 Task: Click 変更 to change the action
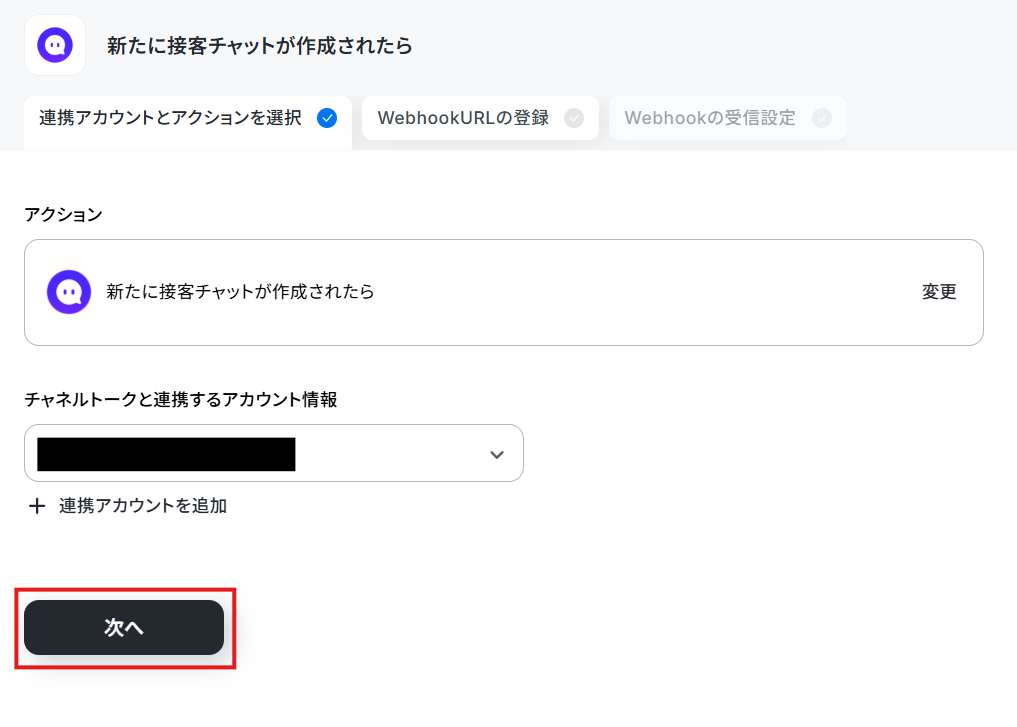[x=939, y=292]
